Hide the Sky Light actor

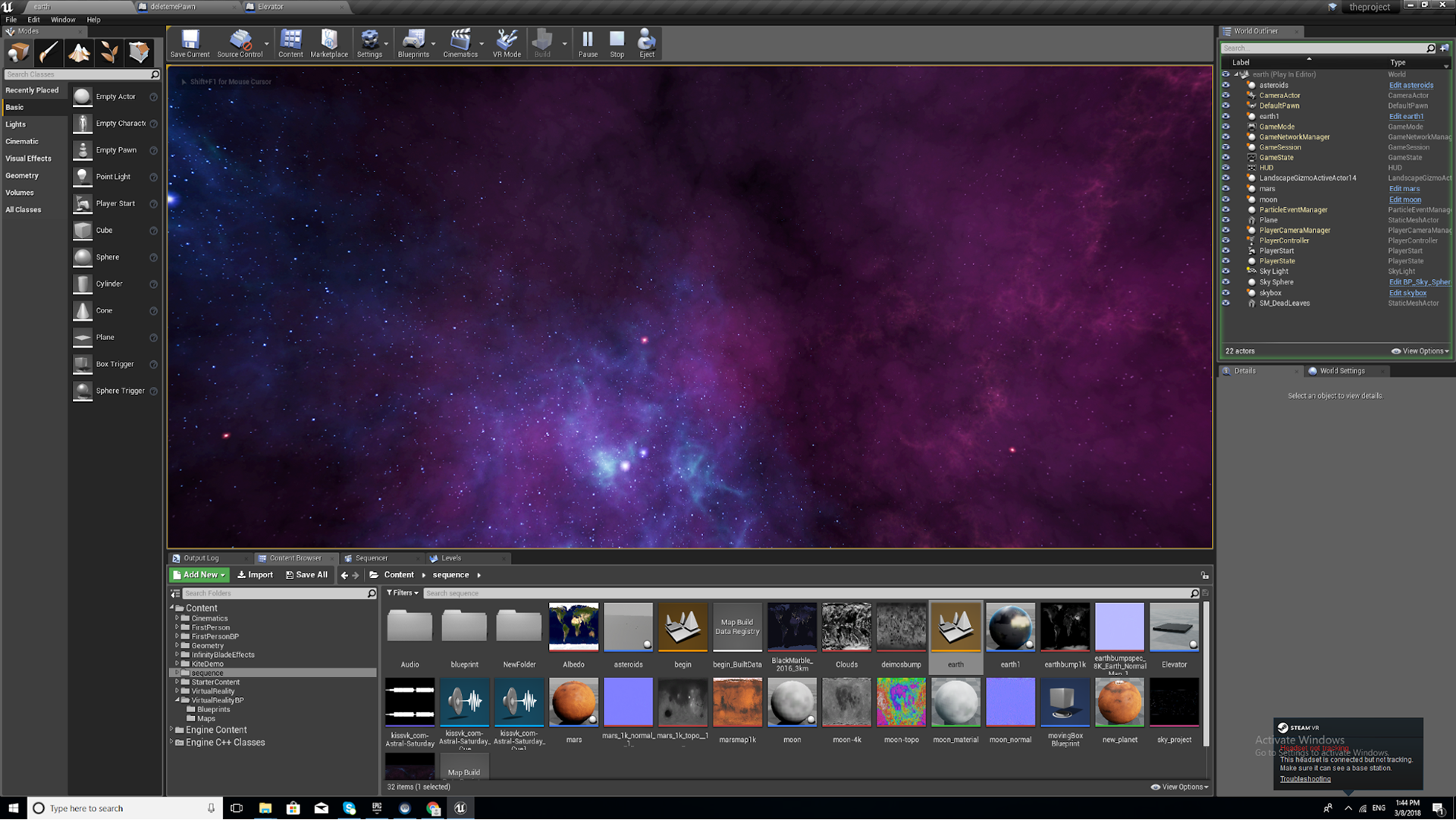[x=1225, y=271]
